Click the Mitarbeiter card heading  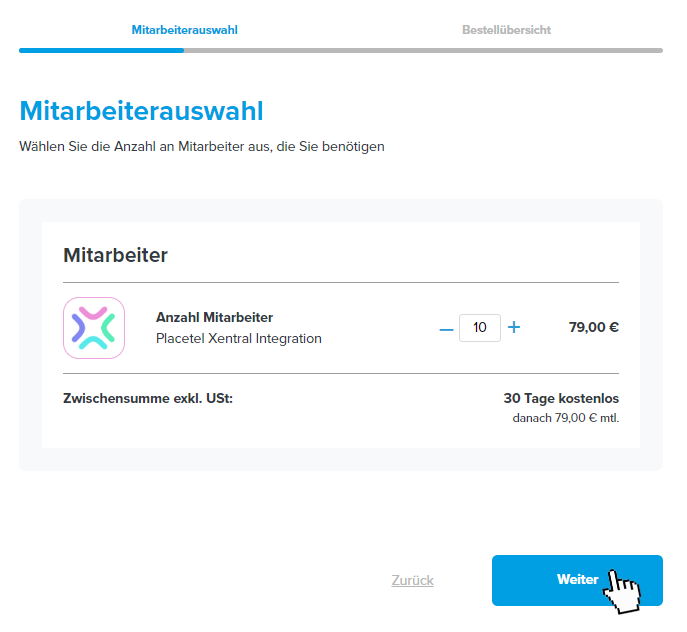point(115,255)
